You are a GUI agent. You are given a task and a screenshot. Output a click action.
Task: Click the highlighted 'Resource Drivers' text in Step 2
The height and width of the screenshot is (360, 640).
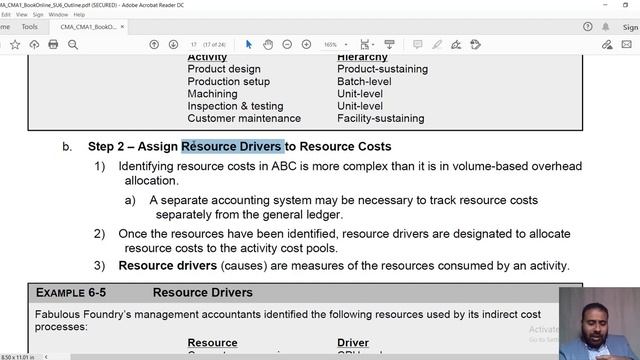(233, 146)
